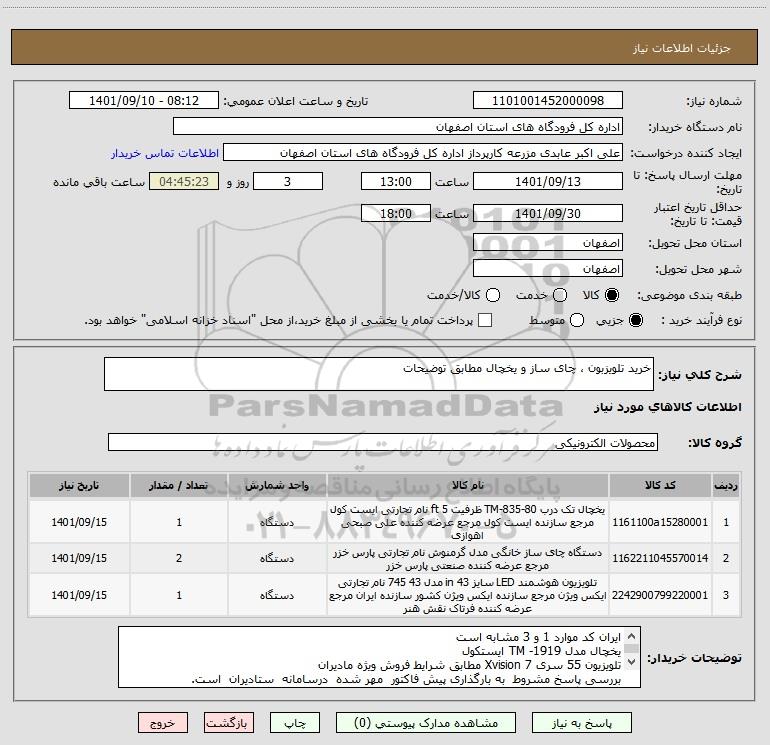Click the خروج exit button
The width and height of the screenshot is (770, 745).
(x=163, y=723)
